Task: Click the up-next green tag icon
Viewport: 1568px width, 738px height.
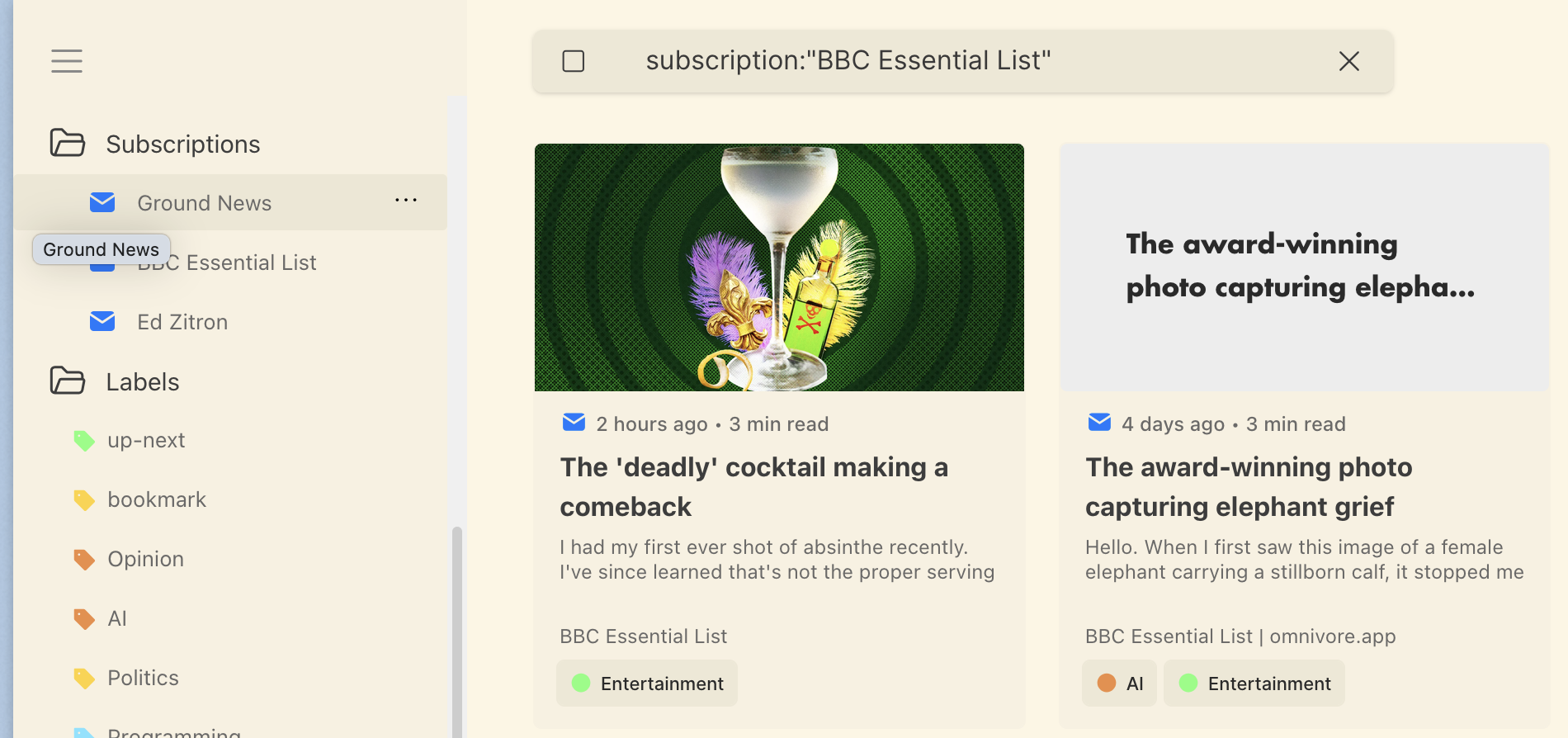Action: click(x=84, y=441)
